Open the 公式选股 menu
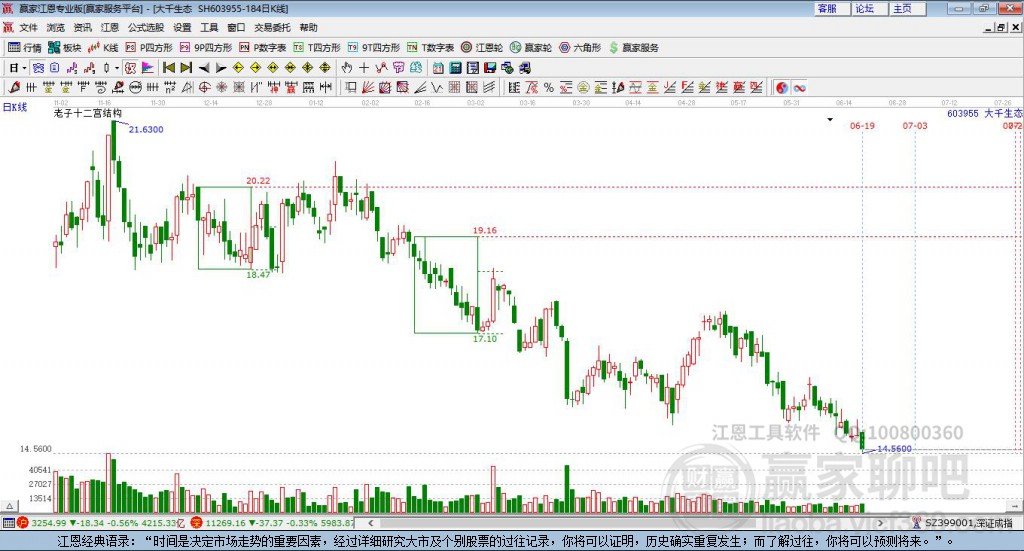The height and width of the screenshot is (551, 1024). click(146, 27)
